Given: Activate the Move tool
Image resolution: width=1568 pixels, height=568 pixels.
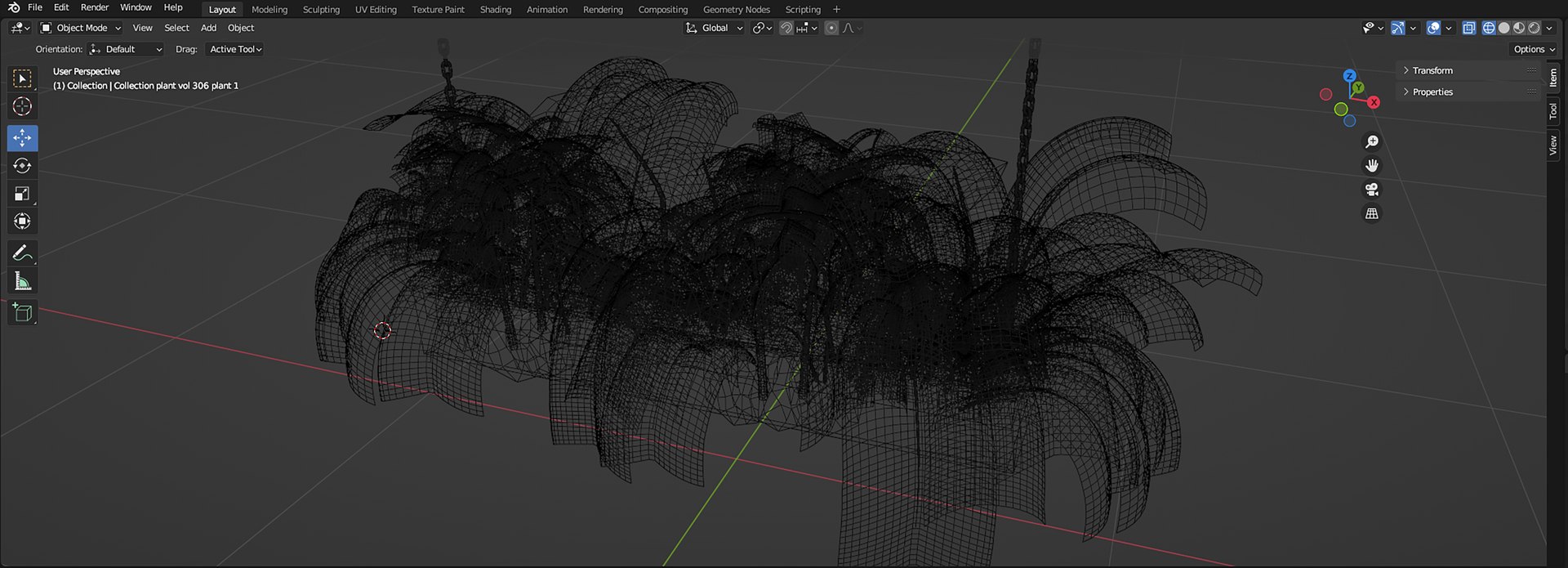Looking at the screenshot, I should [x=22, y=138].
